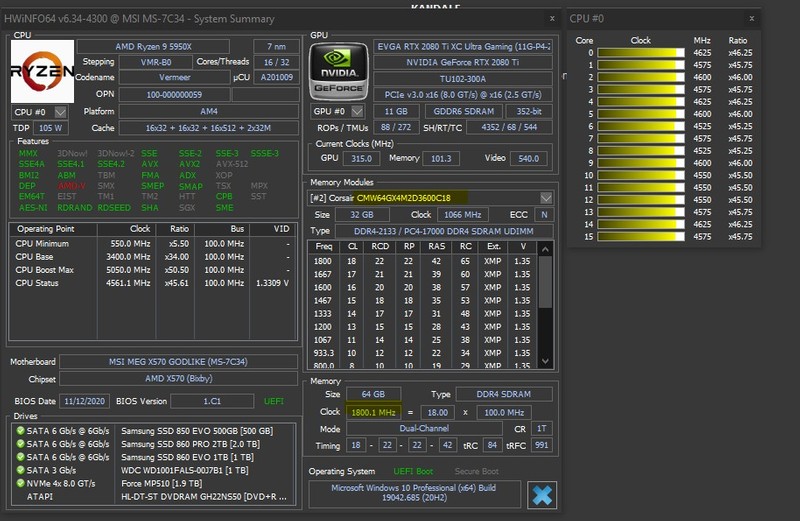Click the HL-DT-ST DVDRAM drive entry
The height and width of the screenshot is (521, 800).
point(204,497)
